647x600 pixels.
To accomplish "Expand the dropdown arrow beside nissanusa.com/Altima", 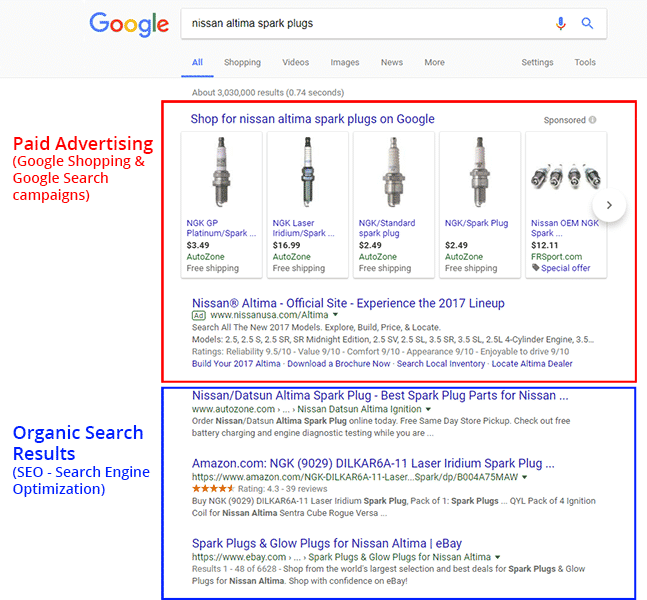I will [x=333, y=315].
